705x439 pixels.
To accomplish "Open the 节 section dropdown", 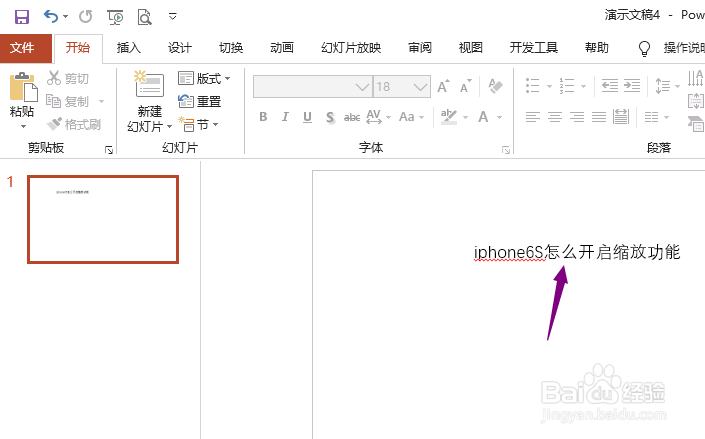I will (x=198, y=125).
